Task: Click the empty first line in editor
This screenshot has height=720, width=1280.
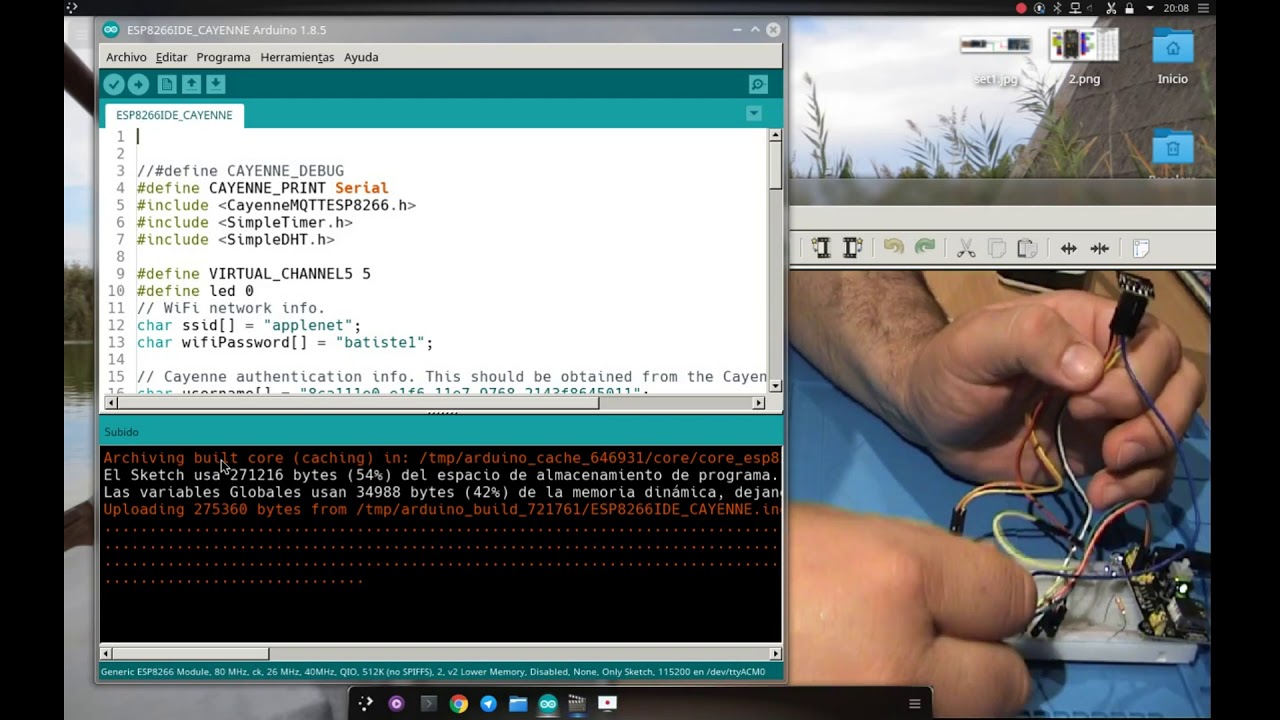Action: tap(450, 136)
